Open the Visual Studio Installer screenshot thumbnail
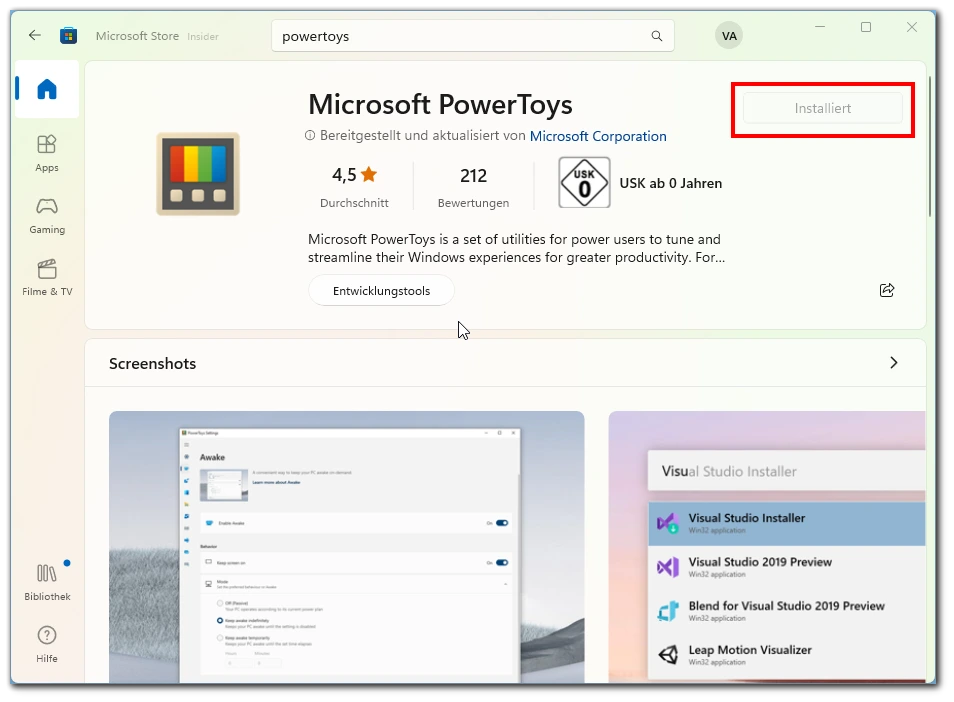954x702 pixels. 767,547
